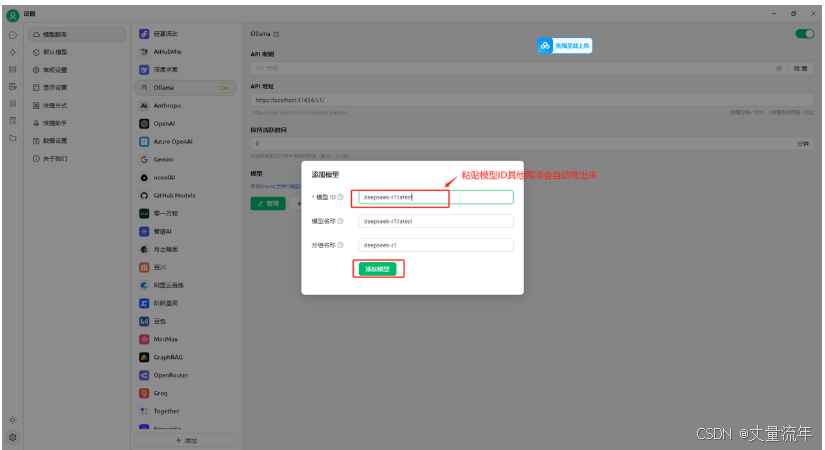Open the 常规设置 settings menu
Screen dimensions: 825x450
[x=77, y=70]
